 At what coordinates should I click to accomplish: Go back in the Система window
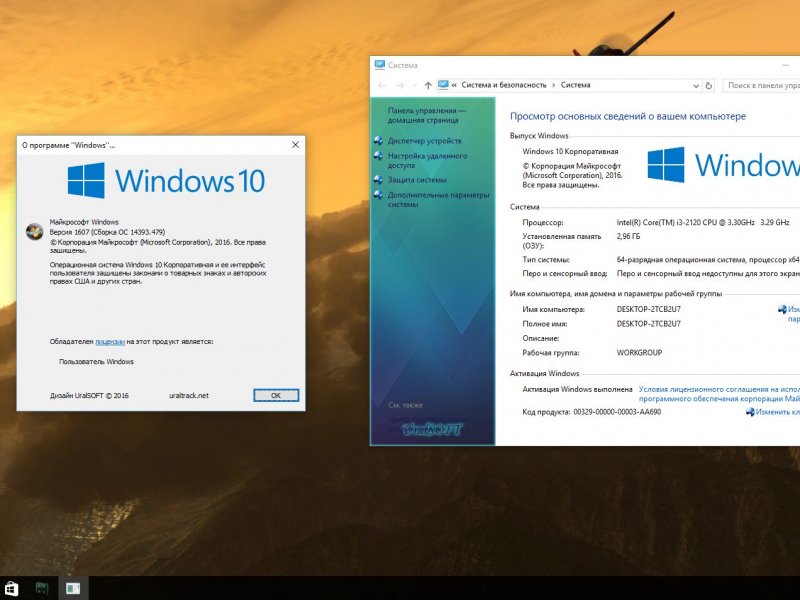click(382, 86)
